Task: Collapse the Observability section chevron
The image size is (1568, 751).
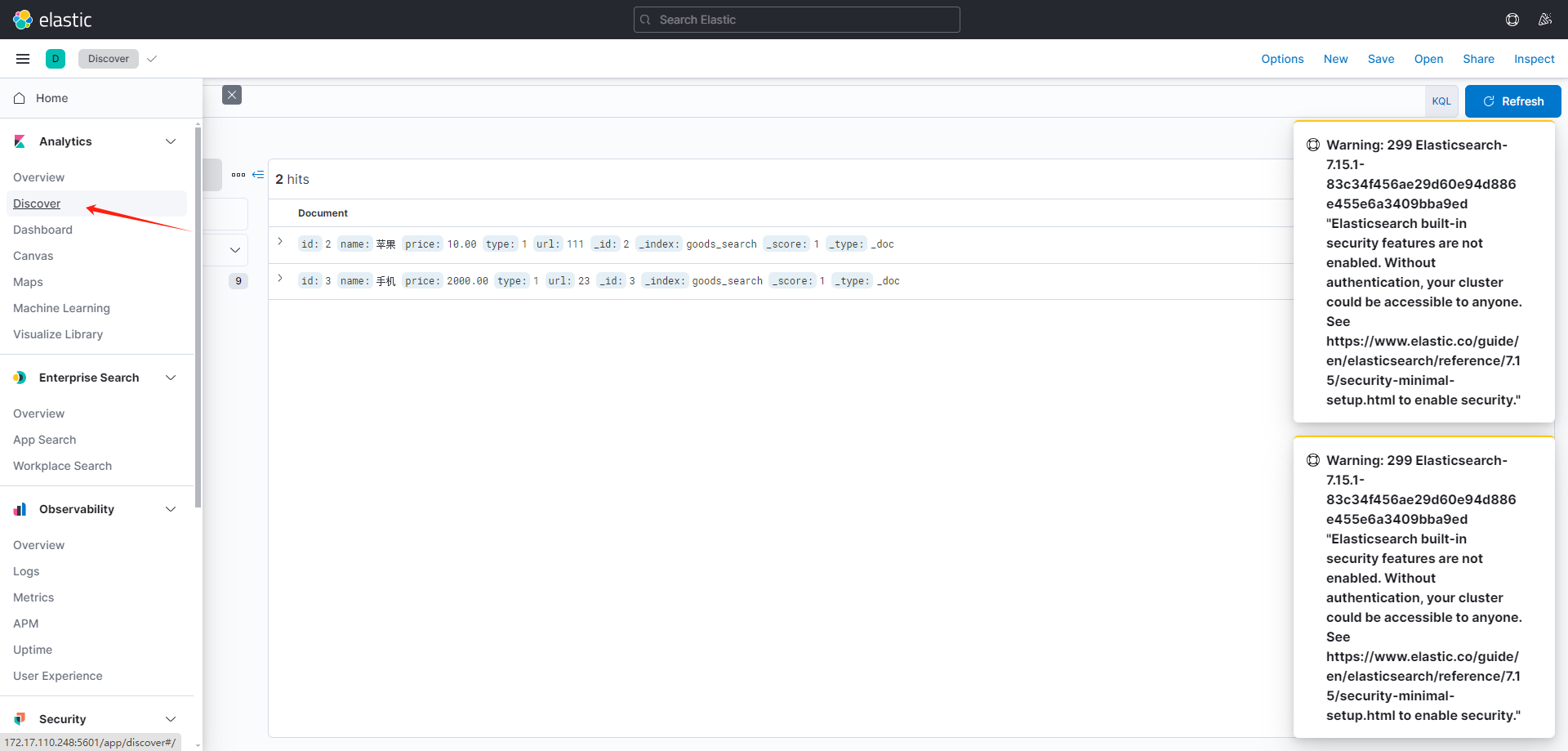Action: [171, 509]
